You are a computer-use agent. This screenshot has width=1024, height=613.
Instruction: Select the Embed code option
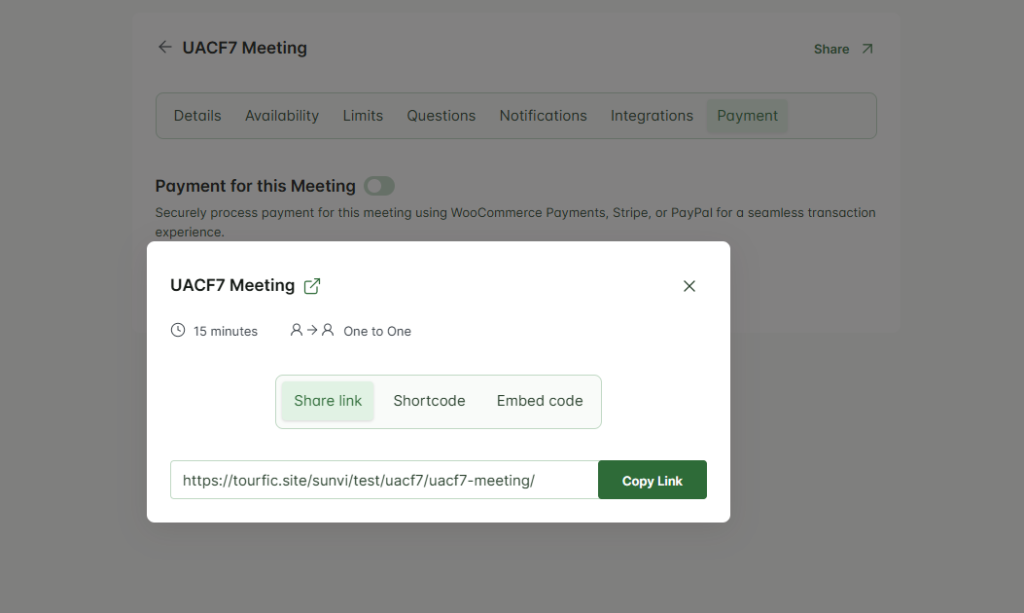click(x=539, y=401)
